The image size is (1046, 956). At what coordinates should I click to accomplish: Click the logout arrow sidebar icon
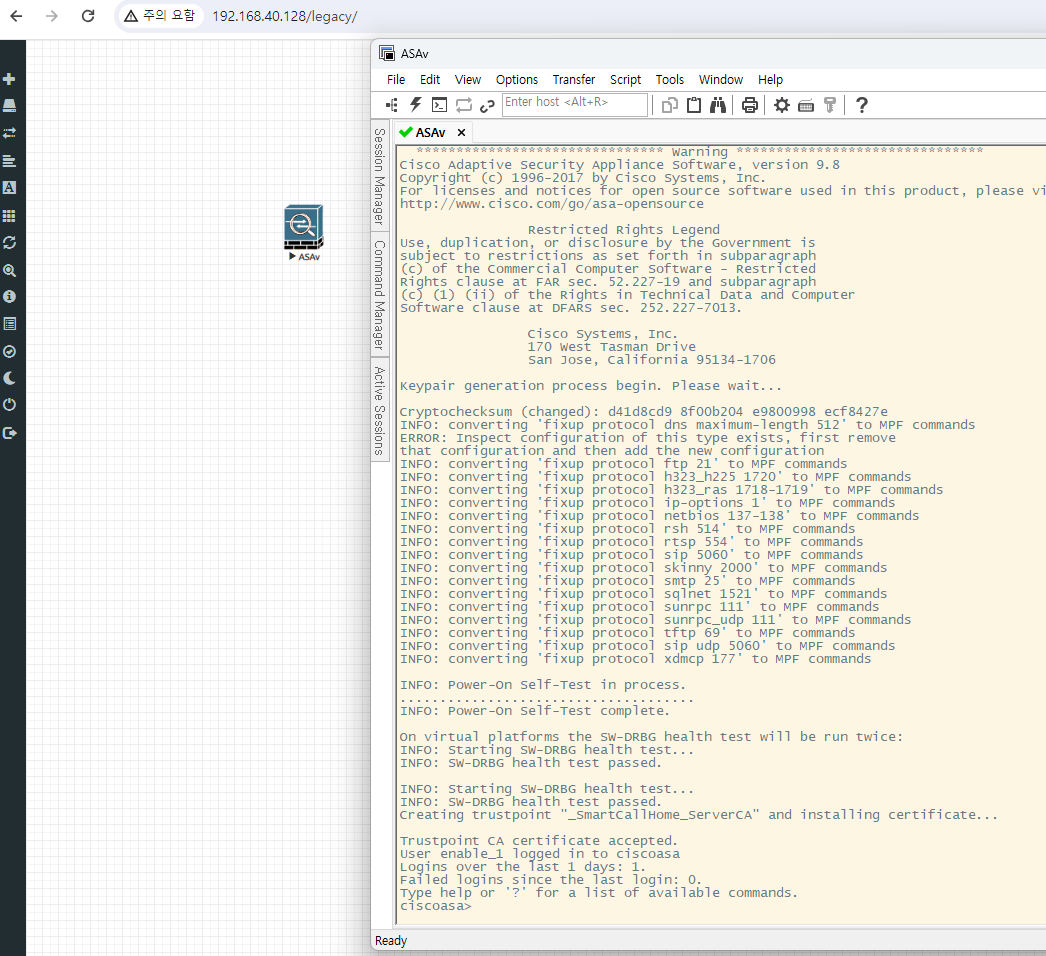point(9,433)
